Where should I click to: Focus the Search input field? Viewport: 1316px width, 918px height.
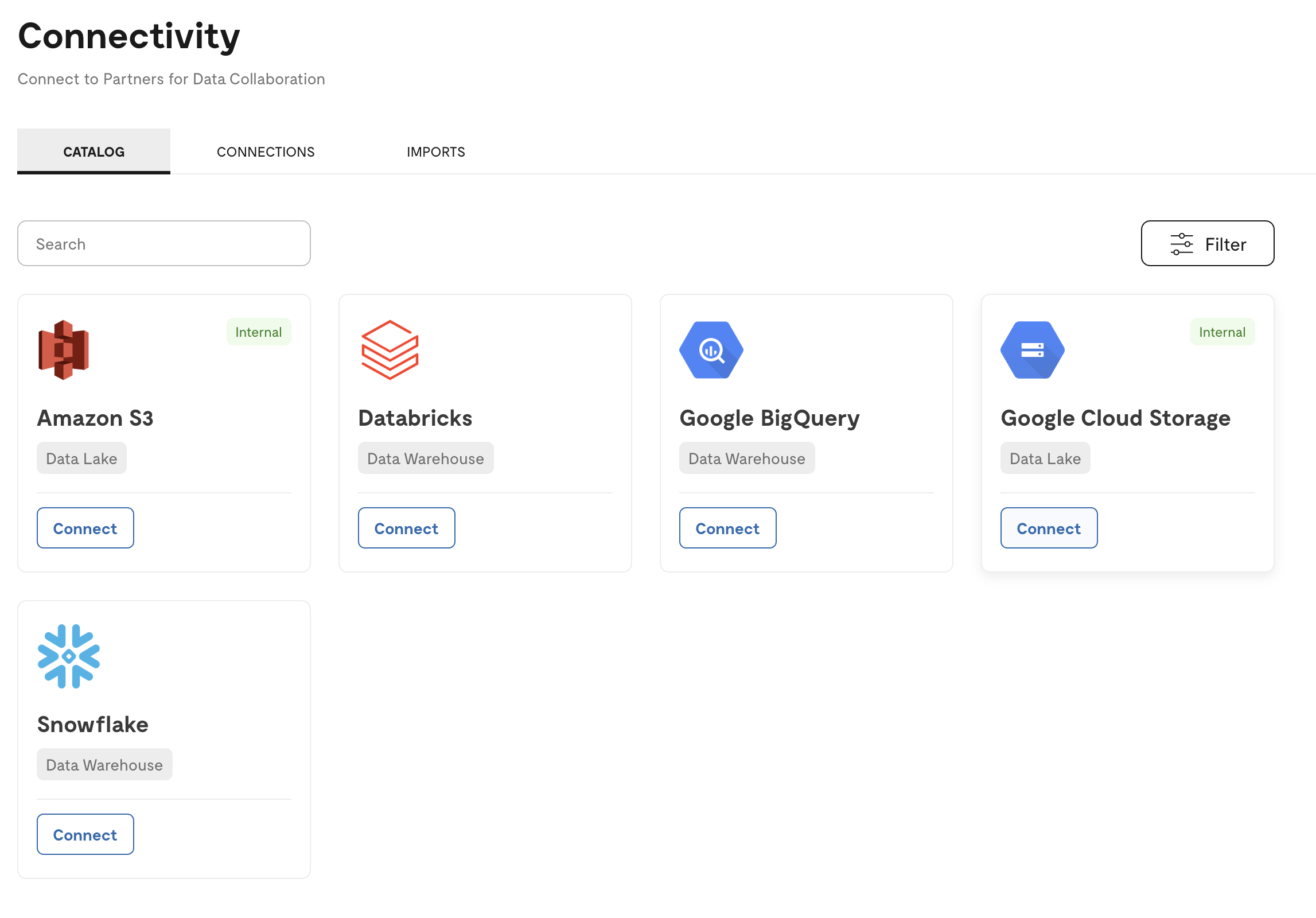[164, 244]
